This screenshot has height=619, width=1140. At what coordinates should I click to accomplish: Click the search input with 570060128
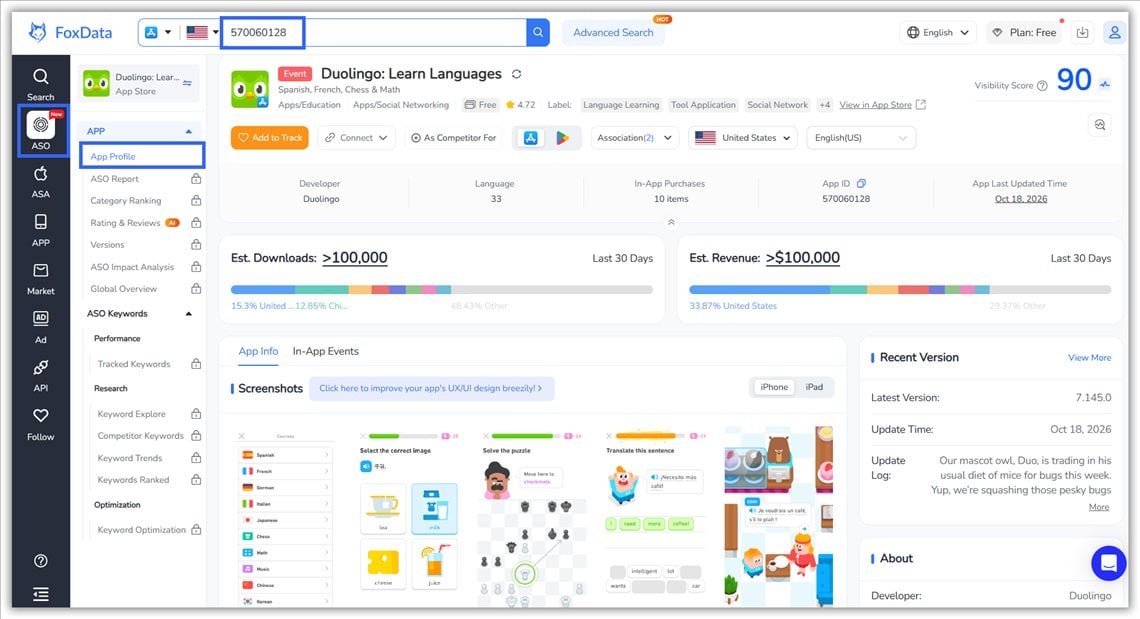click(x=373, y=32)
